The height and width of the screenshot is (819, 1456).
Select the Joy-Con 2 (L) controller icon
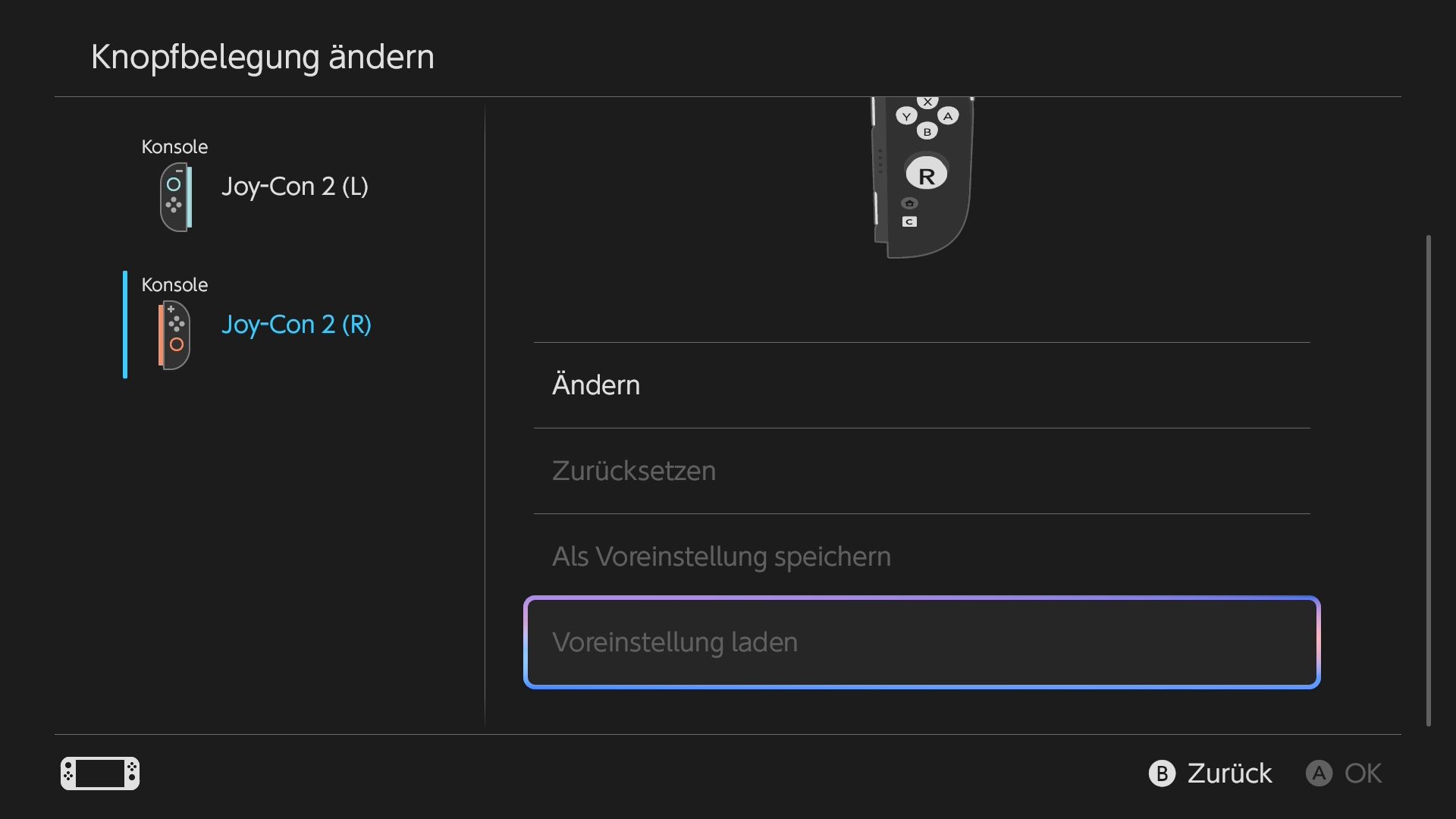coord(175,197)
